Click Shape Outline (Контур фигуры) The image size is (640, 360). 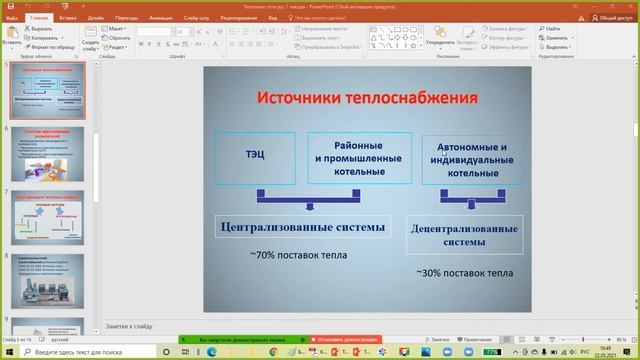point(503,38)
